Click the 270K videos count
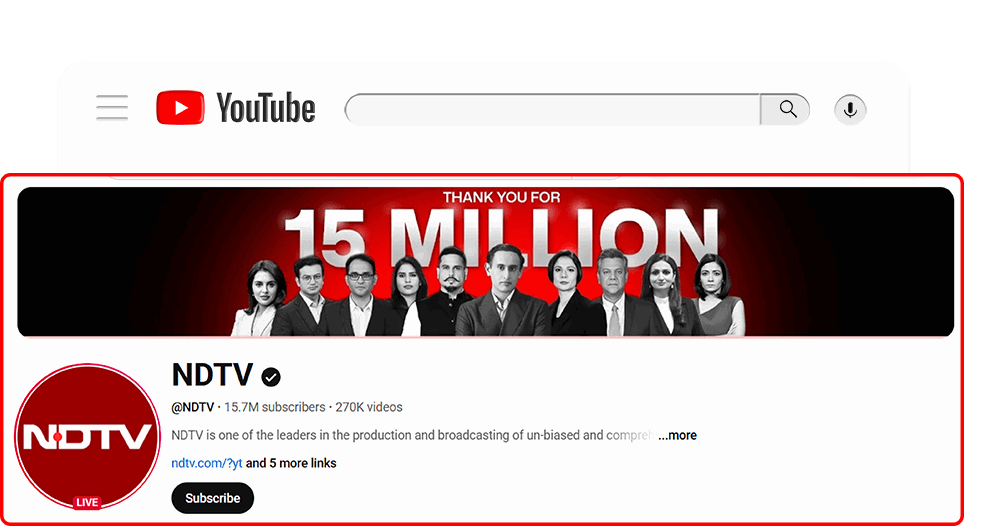 pyautogui.click(x=369, y=407)
